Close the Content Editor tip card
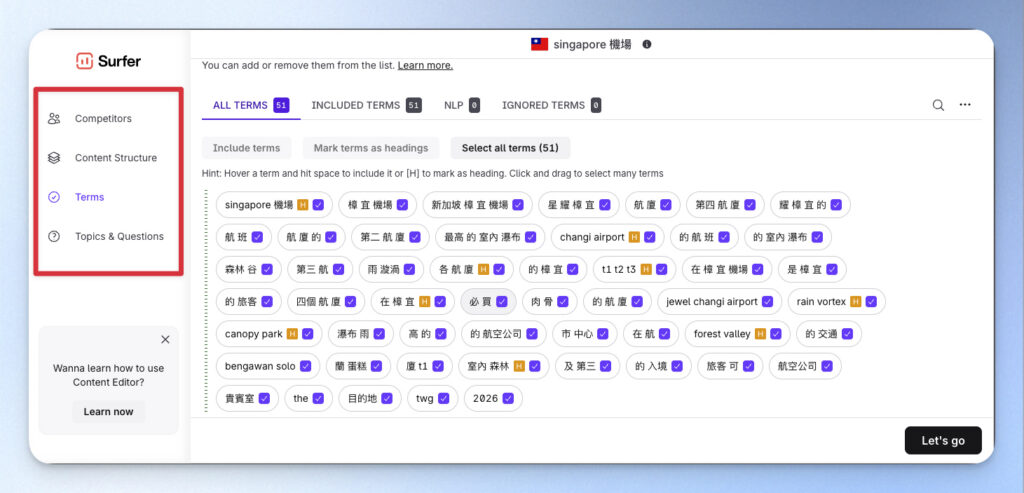 pos(165,340)
